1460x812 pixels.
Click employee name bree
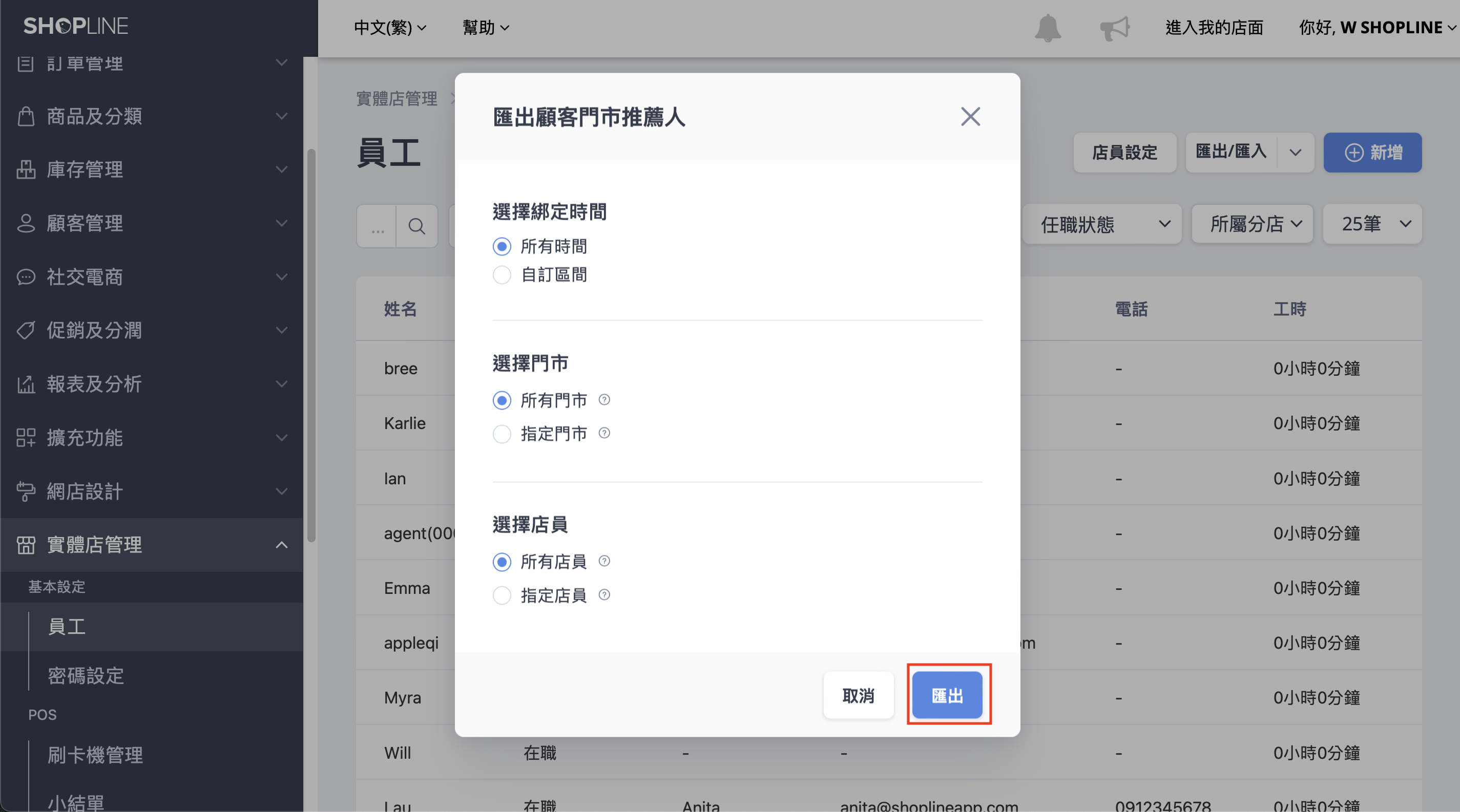tap(401, 368)
